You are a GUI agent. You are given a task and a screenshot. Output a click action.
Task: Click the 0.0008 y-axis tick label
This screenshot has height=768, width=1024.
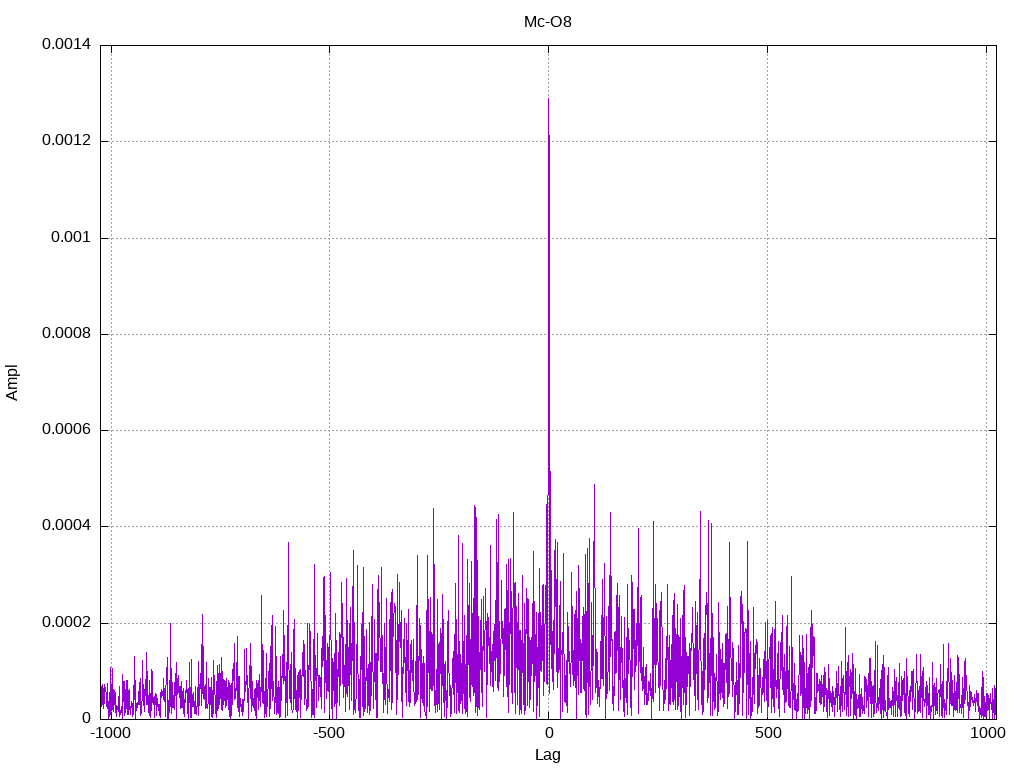coord(67,333)
